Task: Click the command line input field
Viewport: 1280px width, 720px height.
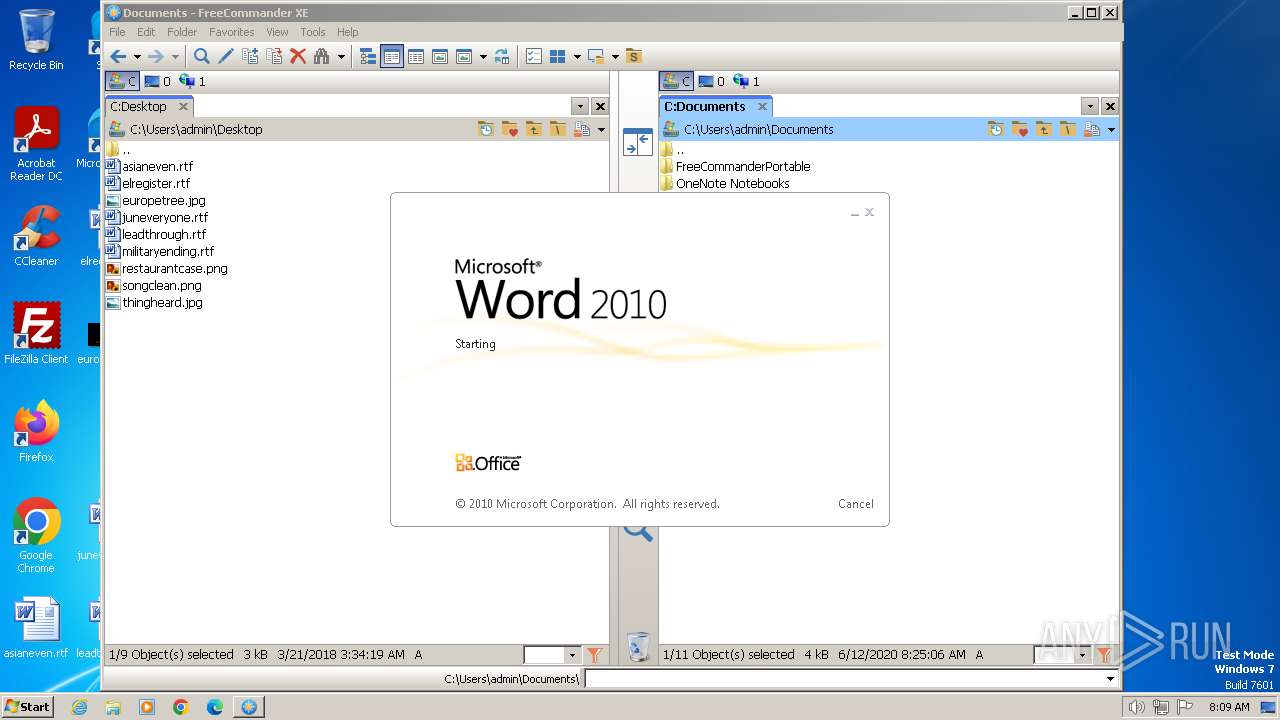Action: [843, 679]
